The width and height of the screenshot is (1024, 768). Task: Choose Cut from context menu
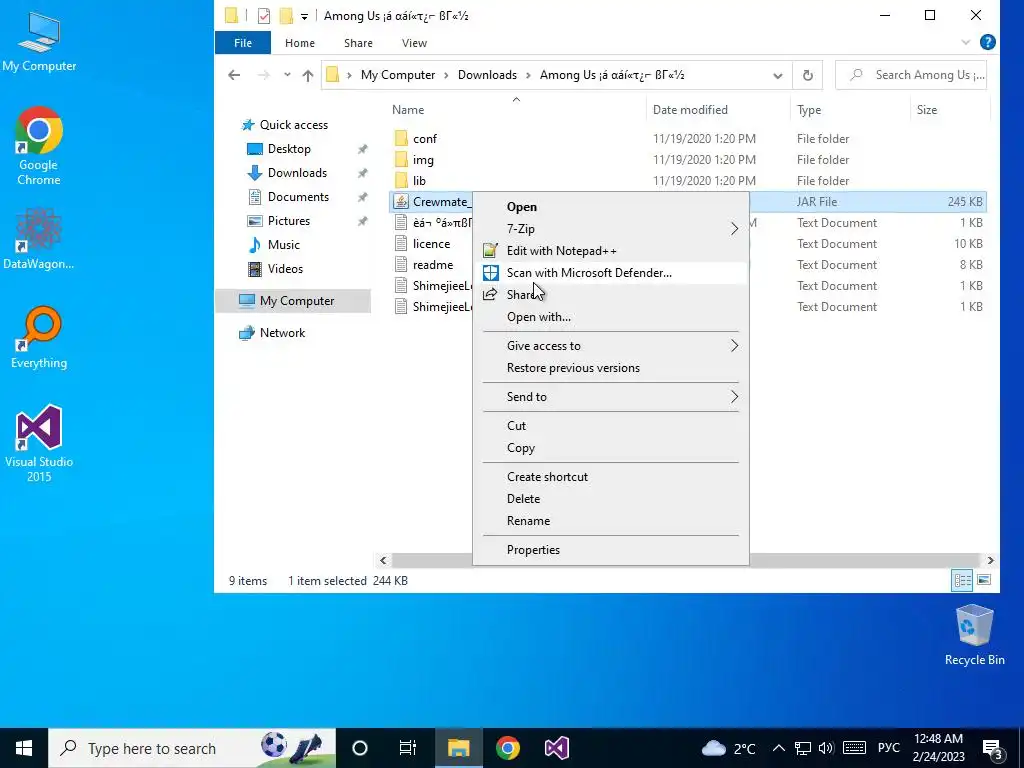click(610, 426)
